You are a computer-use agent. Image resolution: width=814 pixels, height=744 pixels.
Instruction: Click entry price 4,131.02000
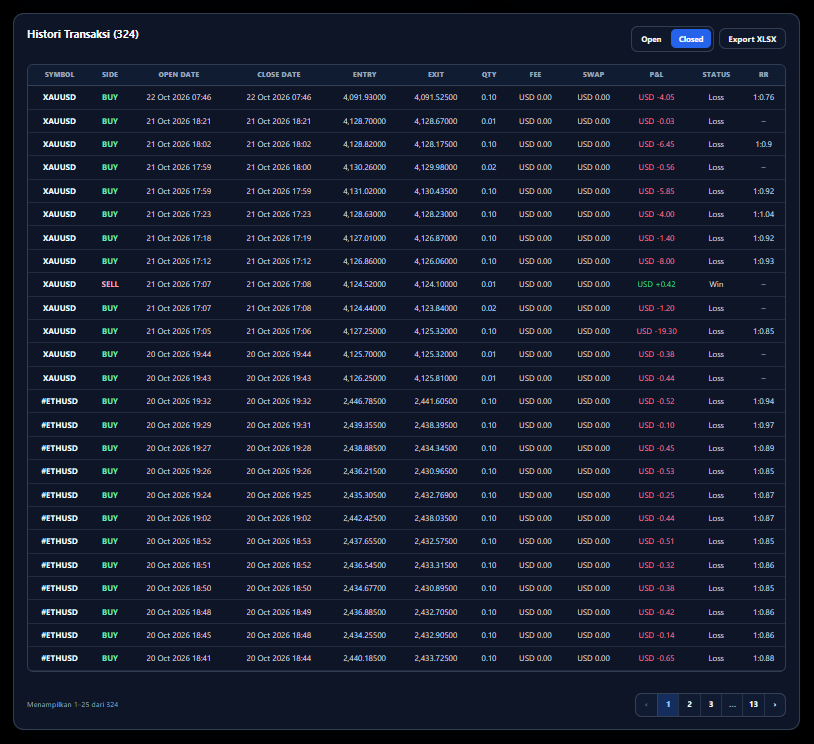click(364, 192)
